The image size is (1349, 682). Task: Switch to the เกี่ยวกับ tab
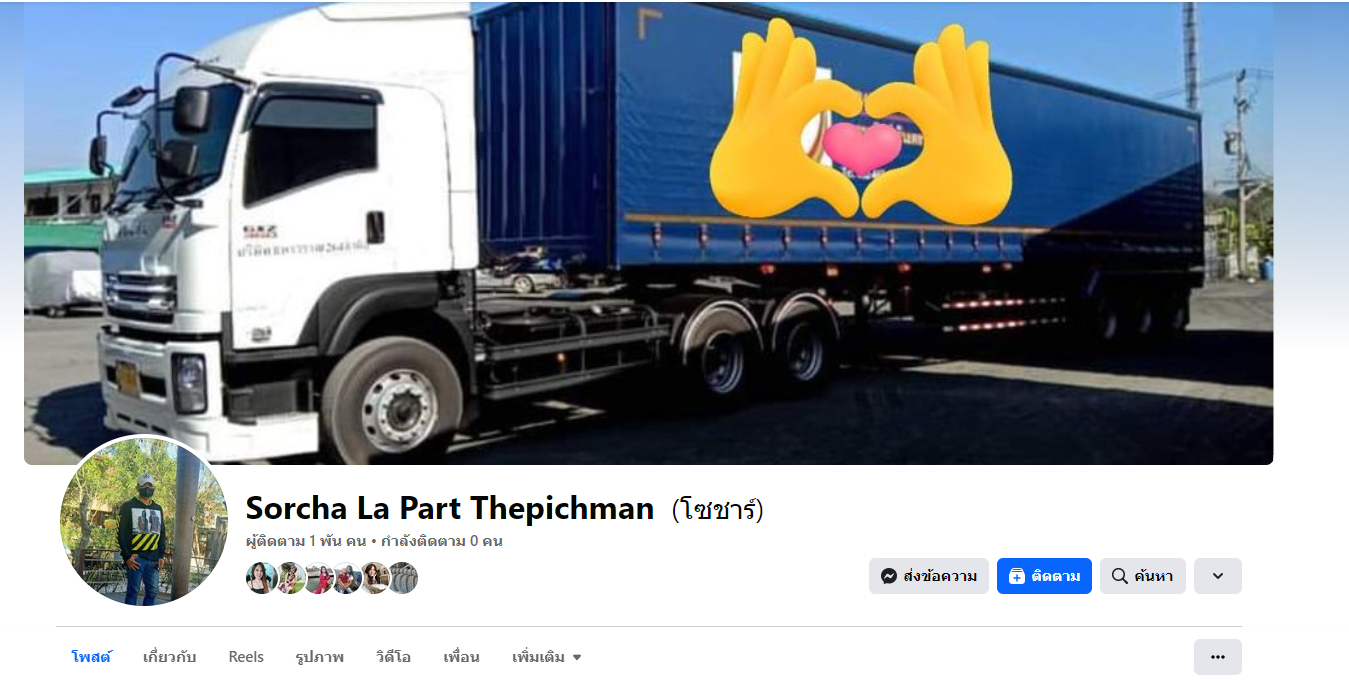170,657
